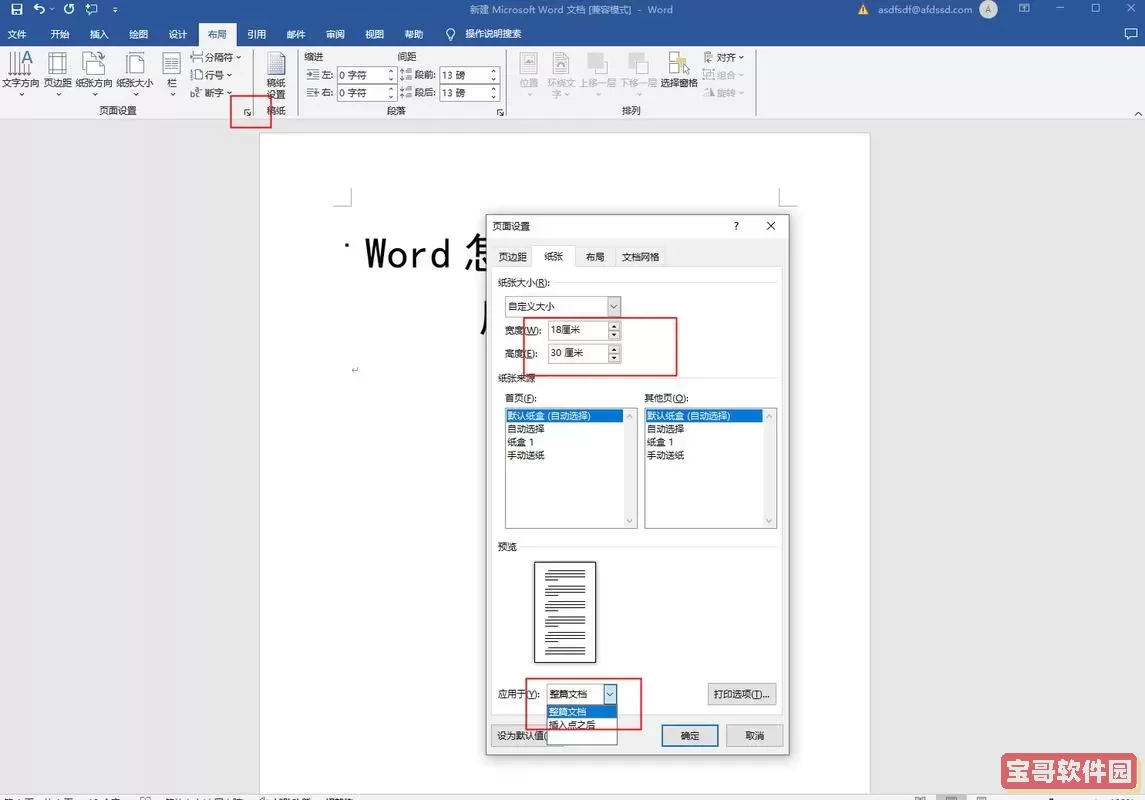Switch to the 视图 (View) ribbon tab

point(375,34)
